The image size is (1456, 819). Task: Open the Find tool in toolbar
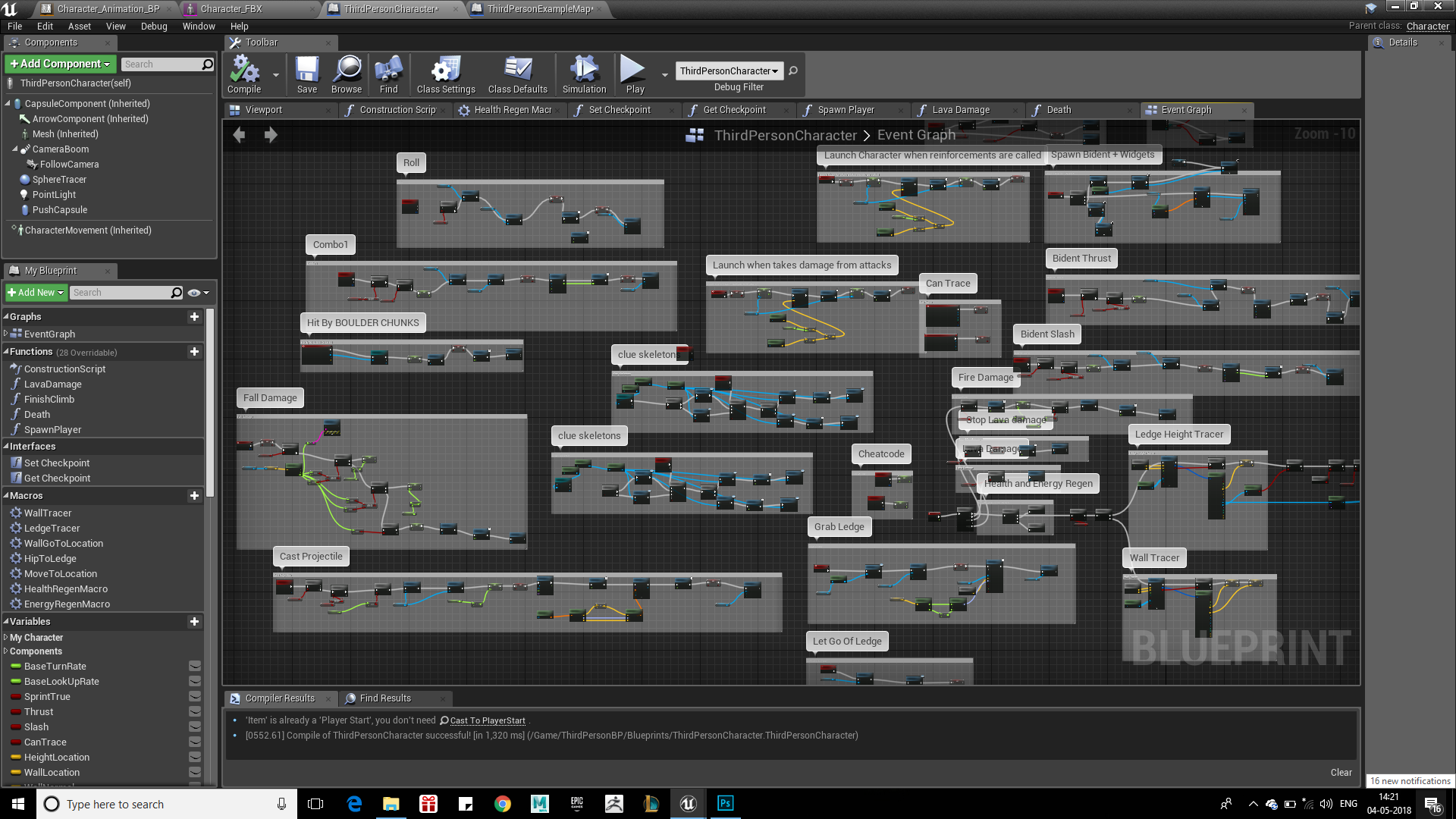[x=388, y=74]
